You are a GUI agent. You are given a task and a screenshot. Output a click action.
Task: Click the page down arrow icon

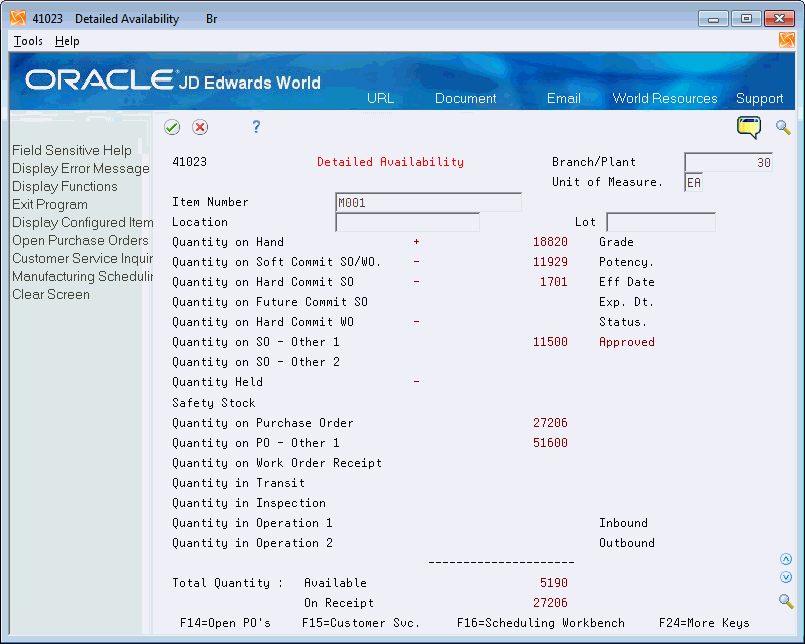click(785, 577)
